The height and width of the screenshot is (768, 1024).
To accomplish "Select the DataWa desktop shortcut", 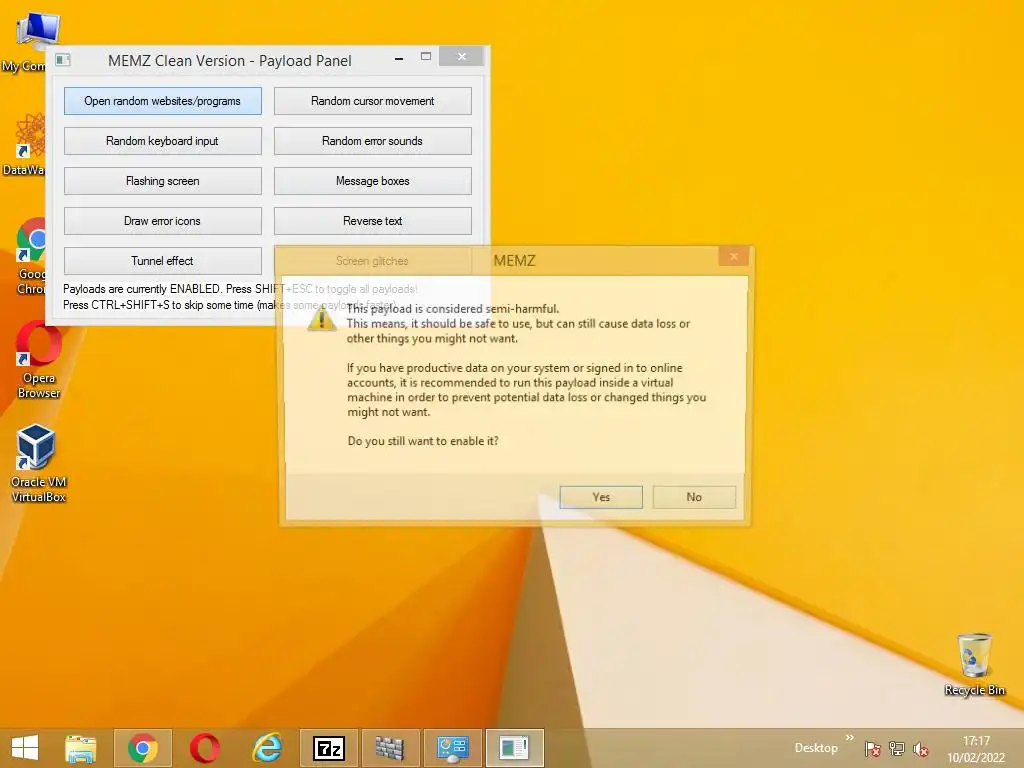I will [x=25, y=145].
